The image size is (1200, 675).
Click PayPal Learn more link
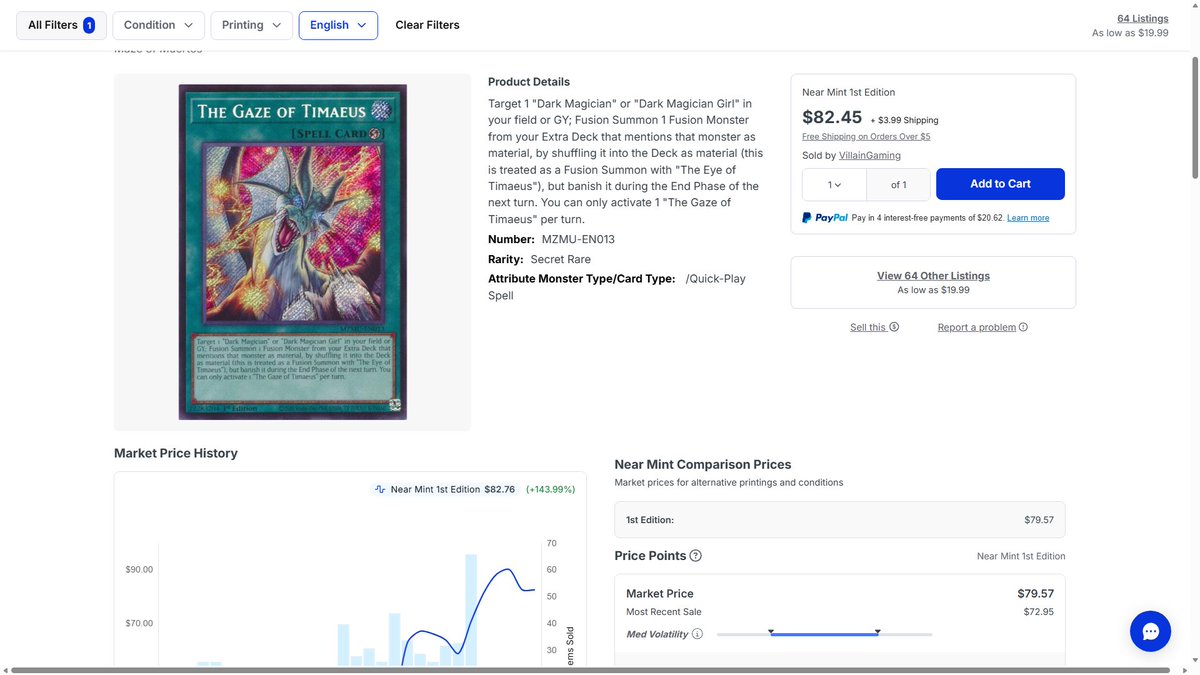[1028, 218]
